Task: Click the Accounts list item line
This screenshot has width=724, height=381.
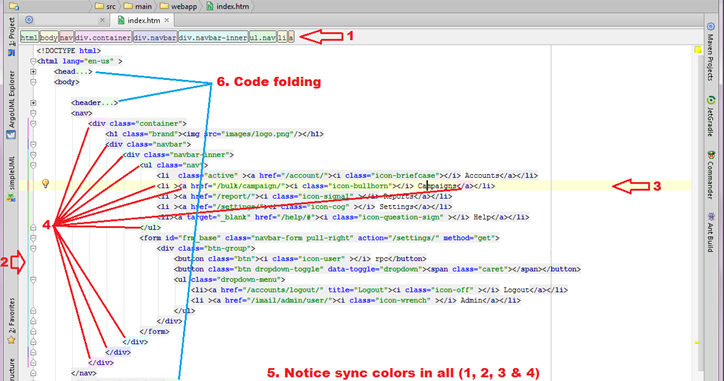Action: coord(347,175)
